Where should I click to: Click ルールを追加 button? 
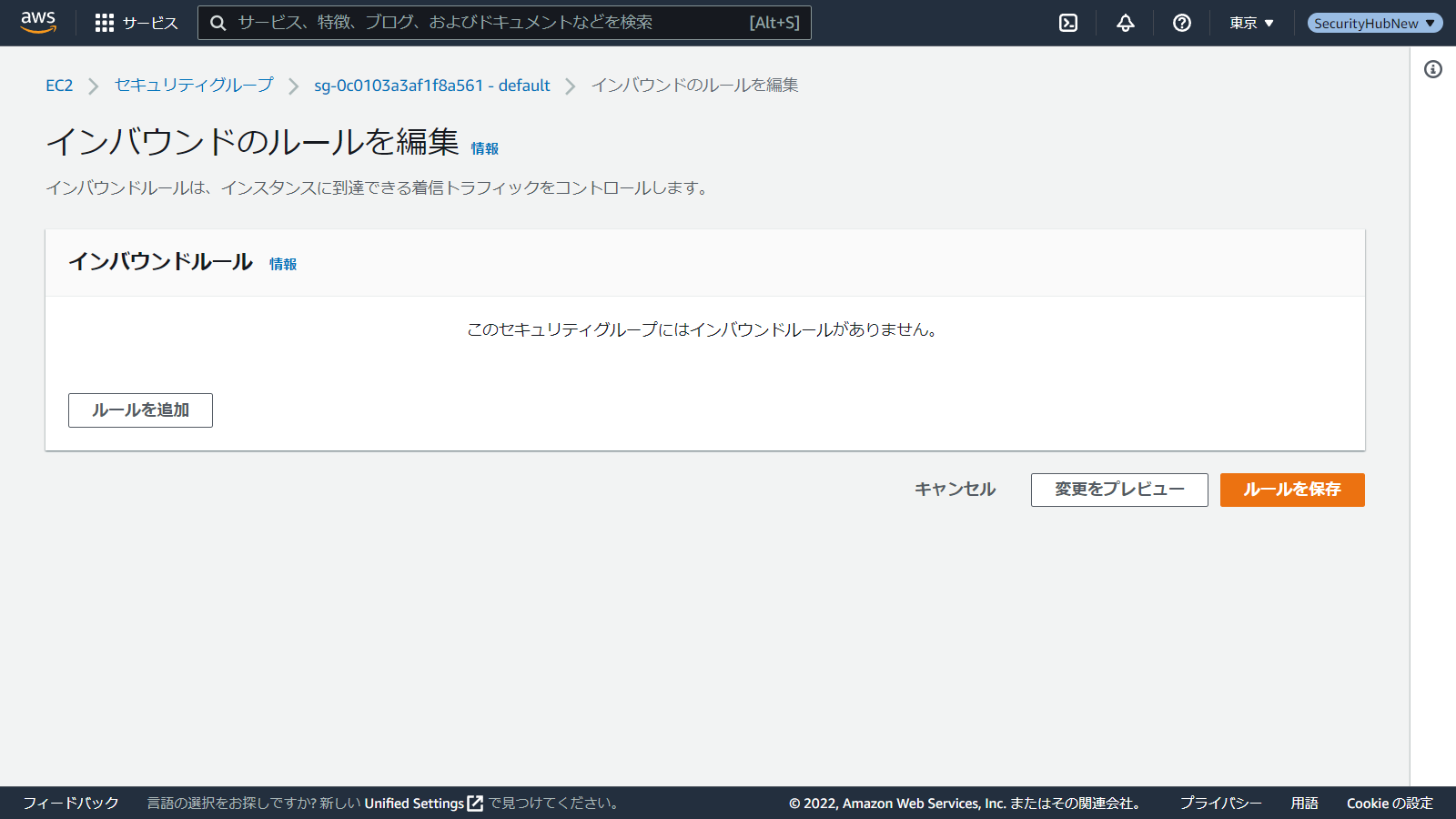click(140, 410)
